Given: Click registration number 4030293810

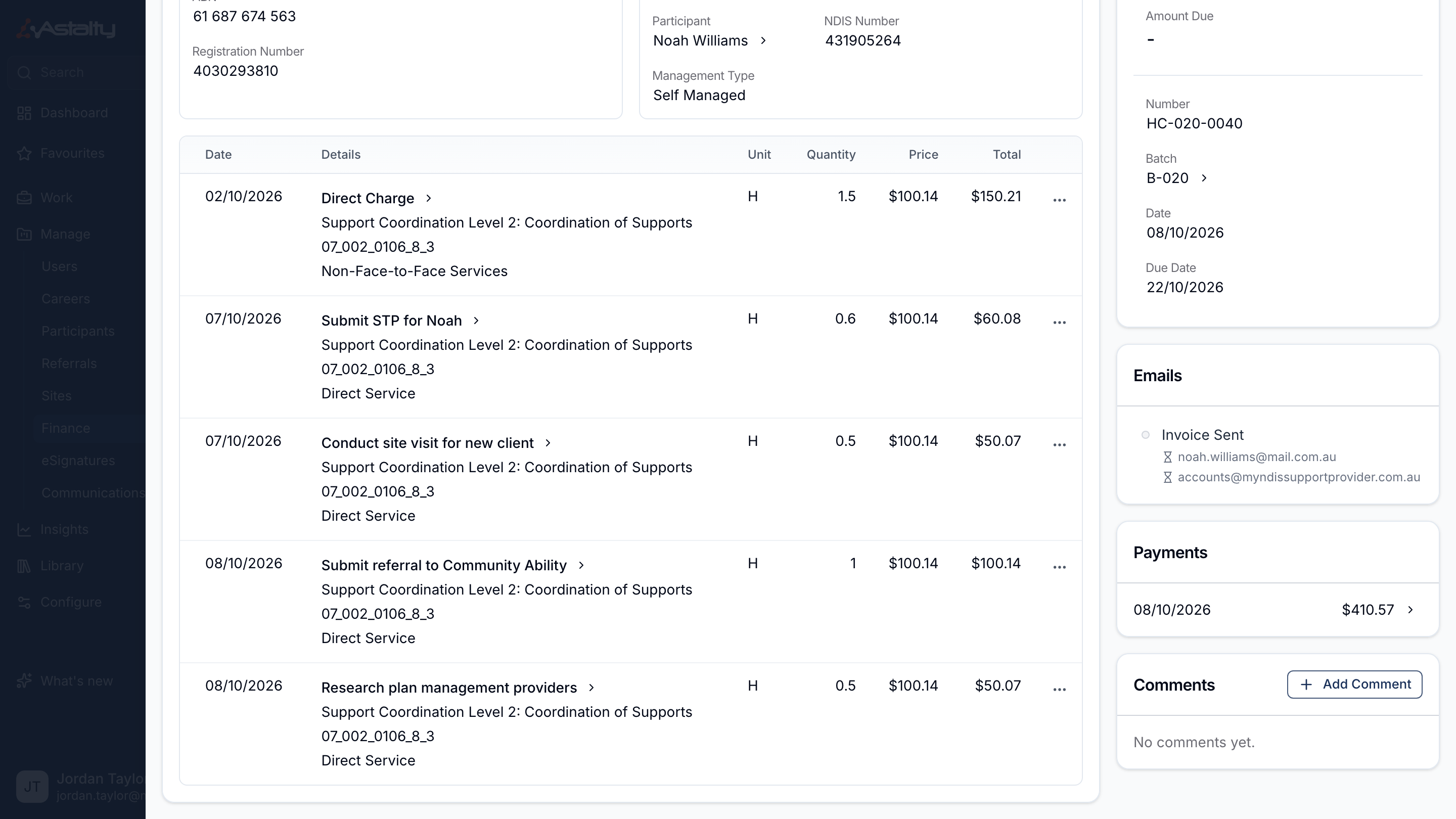Looking at the screenshot, I should click(235, 71).
